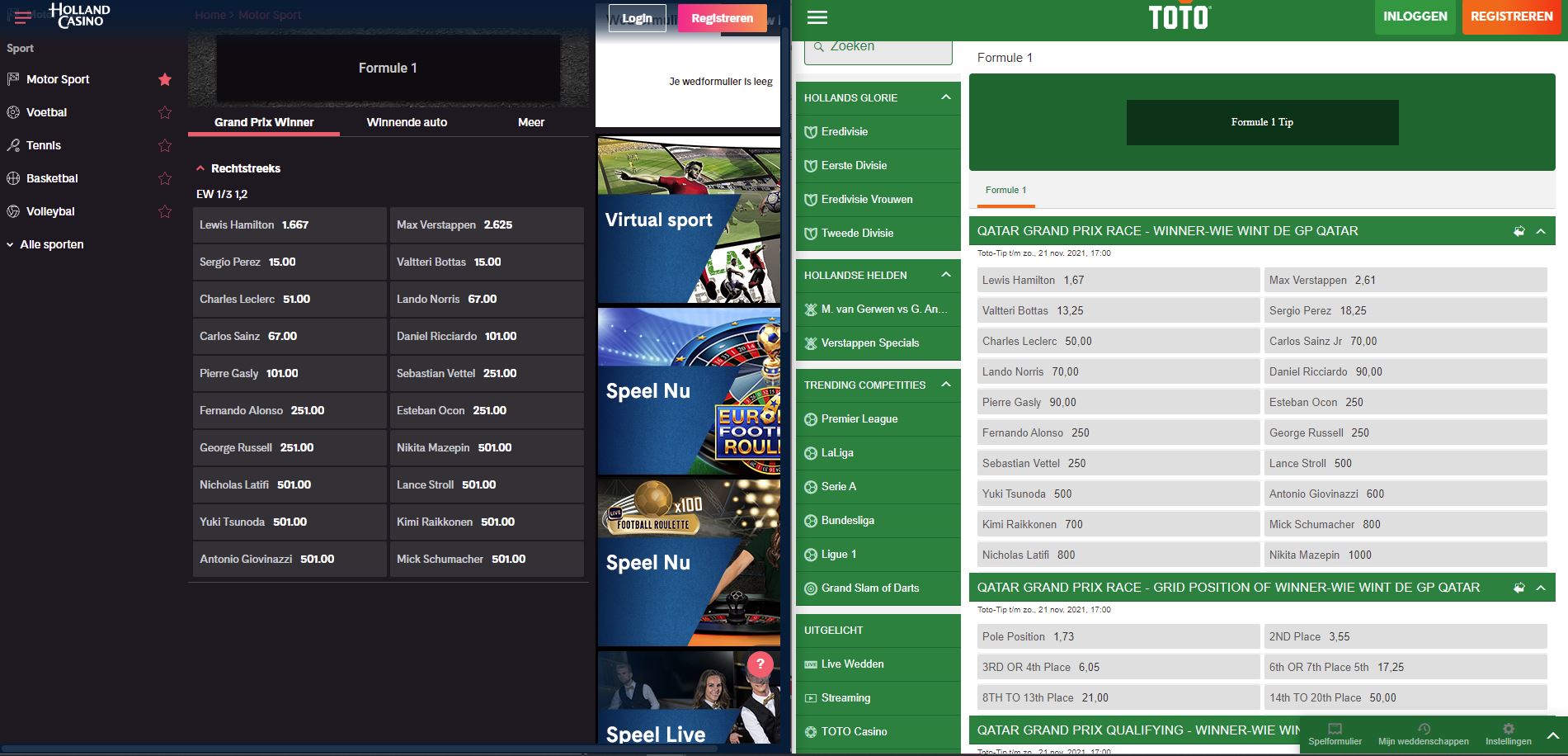The width and height of the screenshot is (1568, 756).
Task: Click the red help question mark bubble
Action: tap(760, 664)
